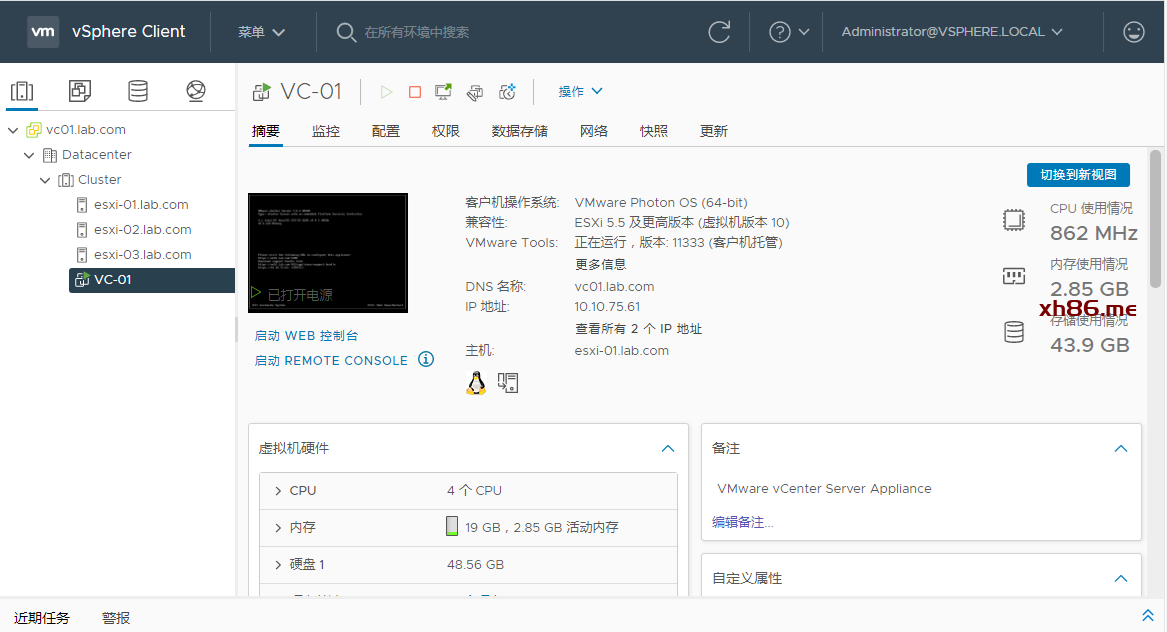Collapse the 备注 notes panel
This screenshot has width=1167, height=632.
point(1121,449)
